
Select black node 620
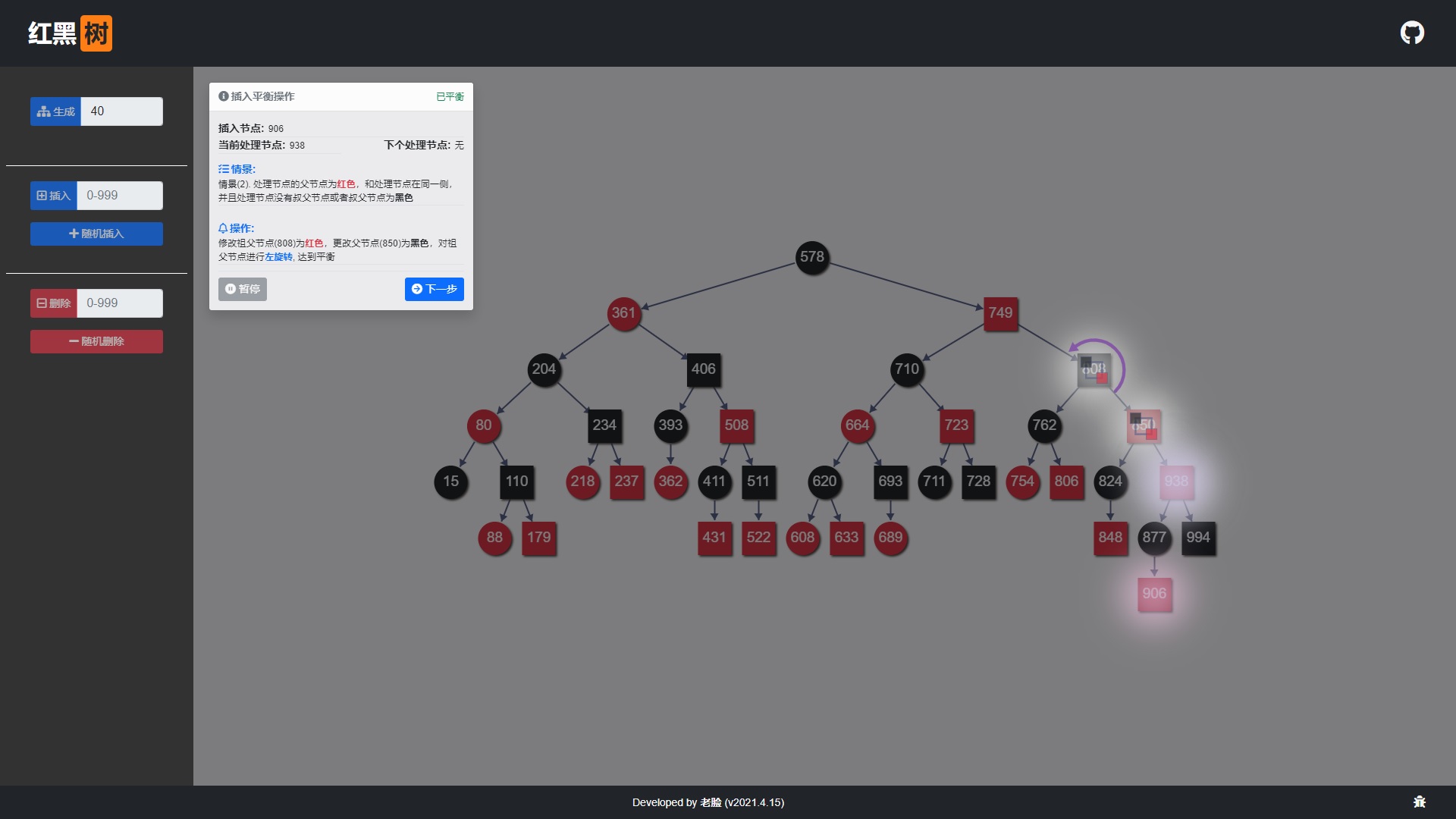click(824, 482)
